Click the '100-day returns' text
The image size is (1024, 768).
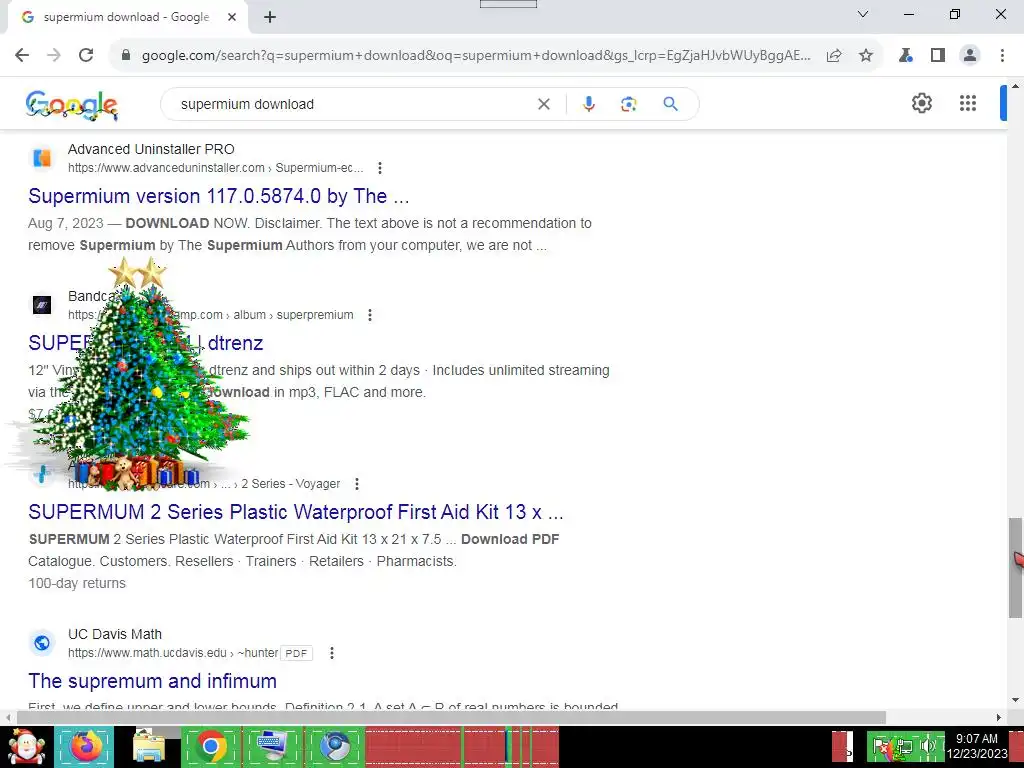click(x=77, y=584)
